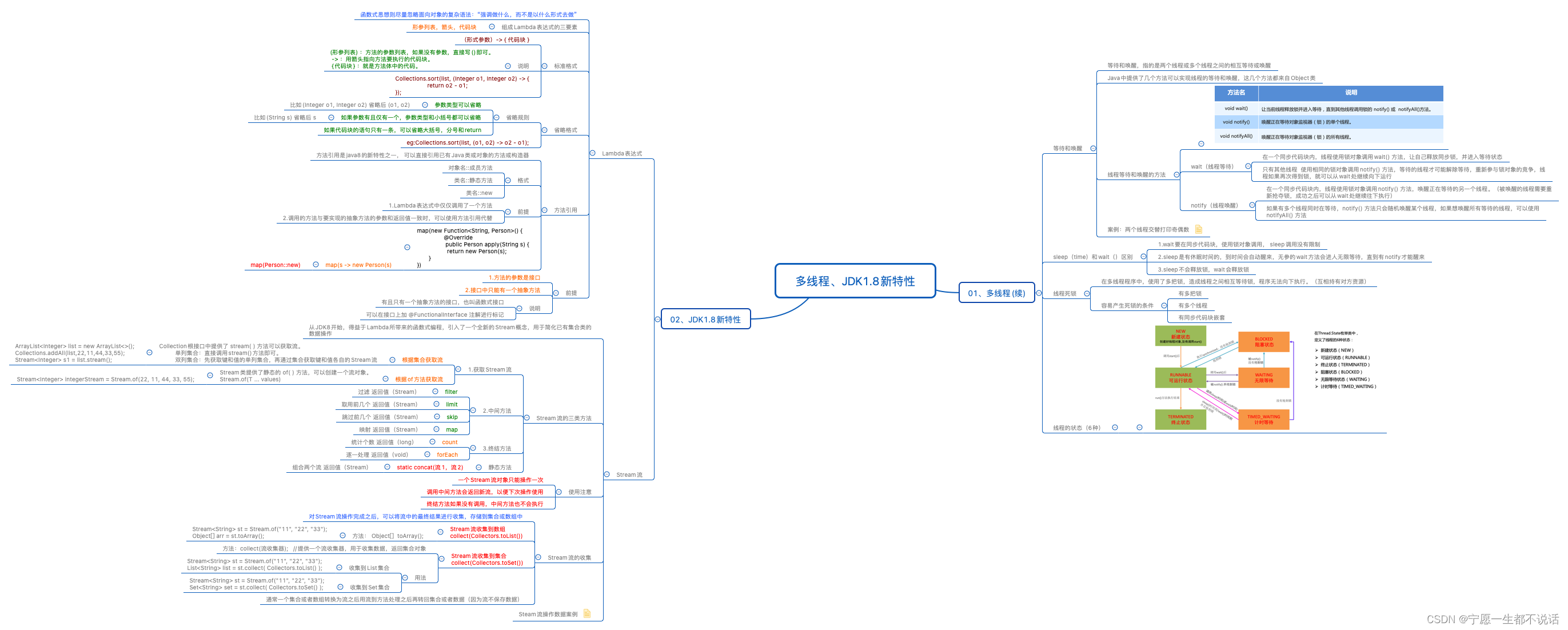Viewport: 1568px width, 630px height.
Task: Select the 收集到List集合 node
Action: click(369, 568)
